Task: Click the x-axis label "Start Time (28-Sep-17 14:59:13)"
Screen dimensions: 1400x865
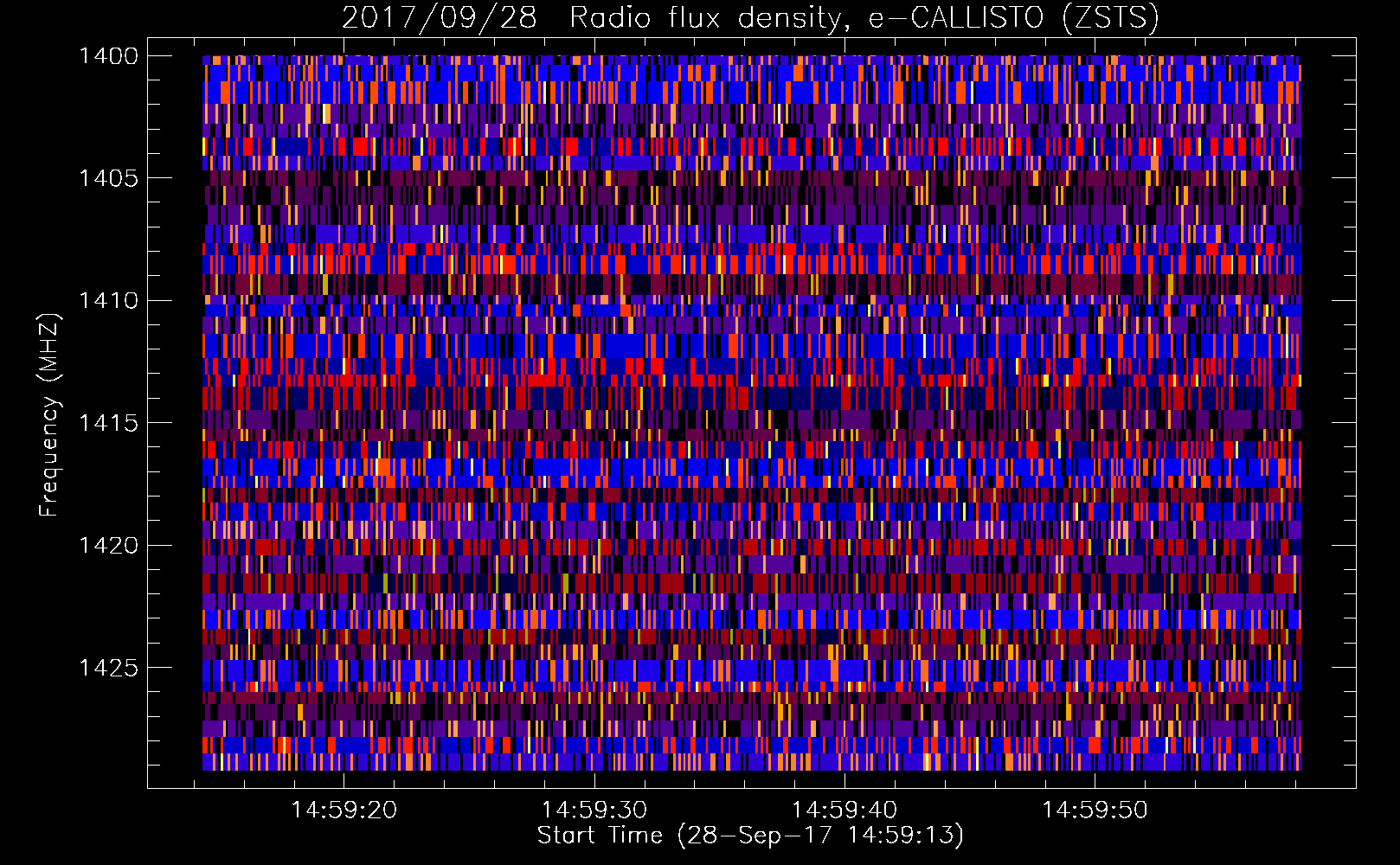Action: [750, 836]
